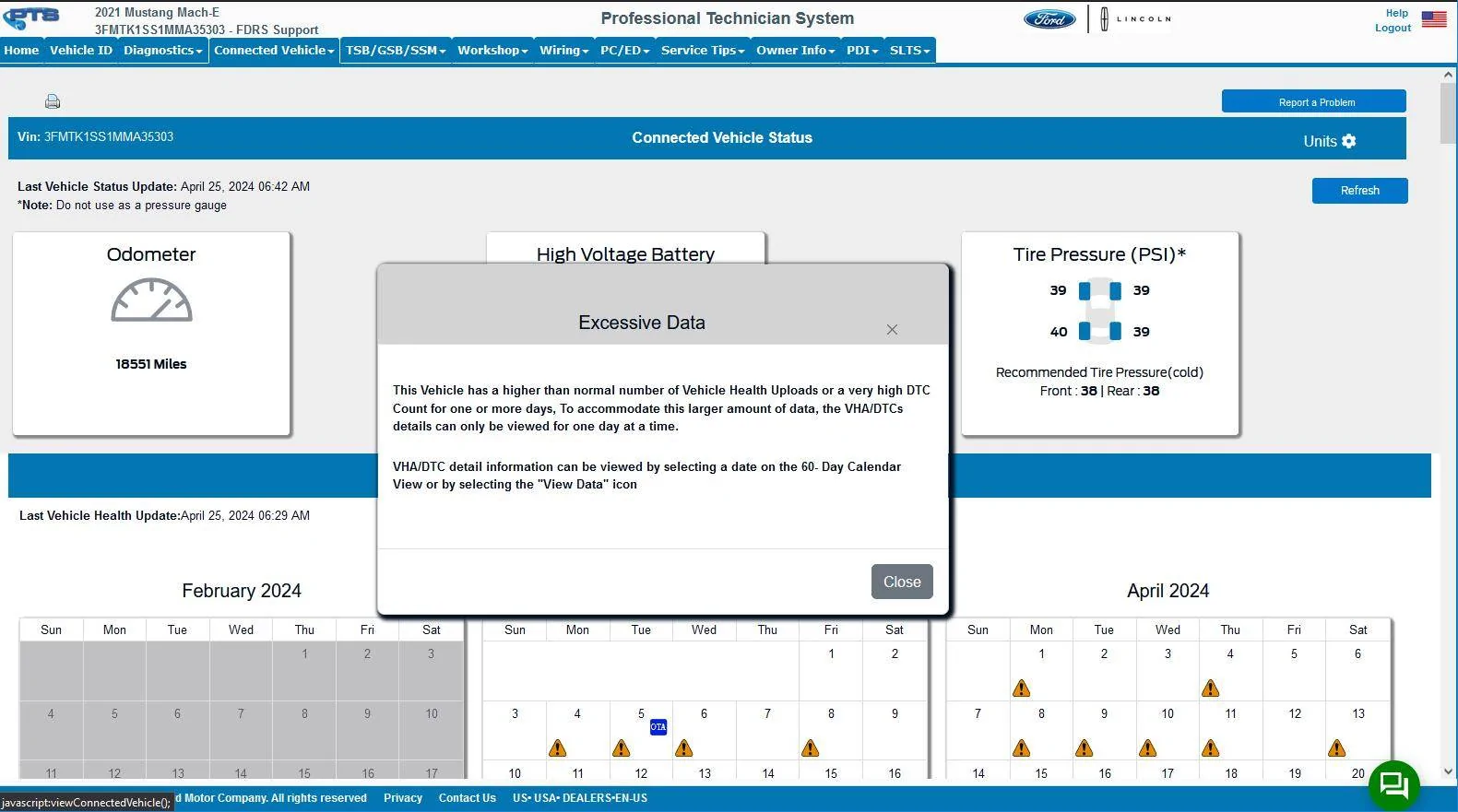Screen dimensions: 1458x812
Task: Open the warning icon on April 1
Action: (x=1021, y=688)
